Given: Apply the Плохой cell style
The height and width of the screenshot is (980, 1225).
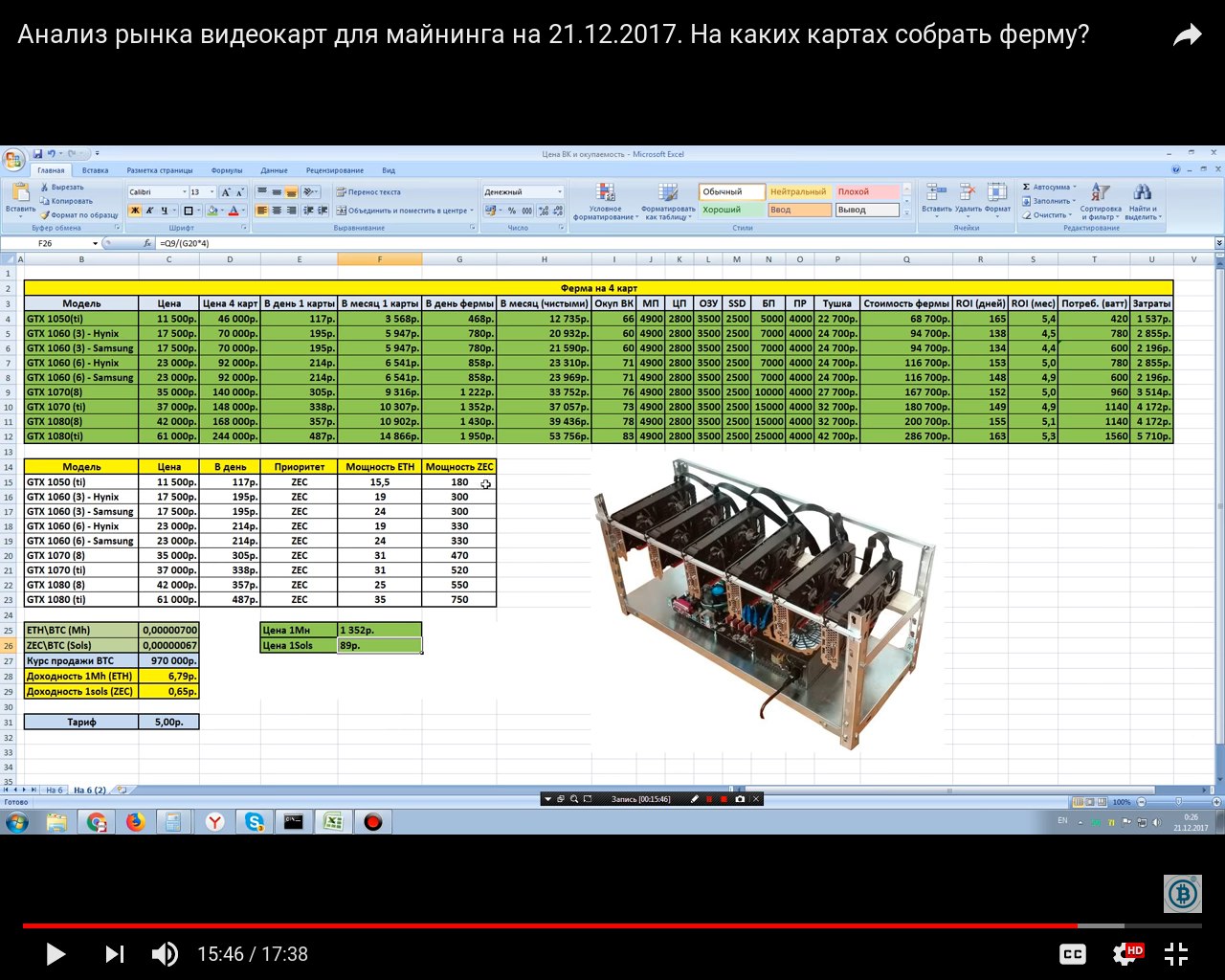Looking at the screenshot, I should click(x=866, y=192).
